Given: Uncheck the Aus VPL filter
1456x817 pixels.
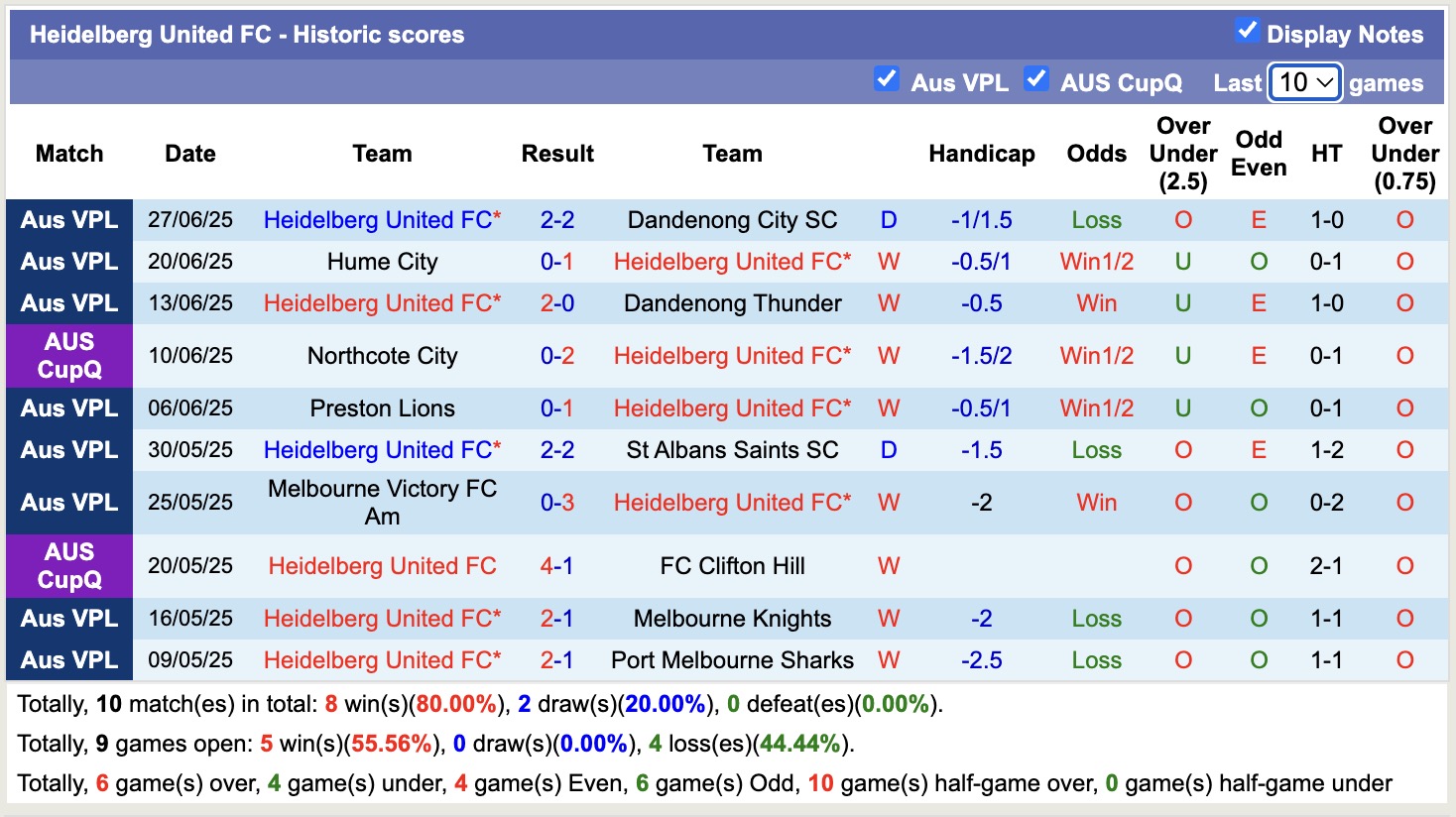Looking at the screenshot, I should [x=886, y=77].
